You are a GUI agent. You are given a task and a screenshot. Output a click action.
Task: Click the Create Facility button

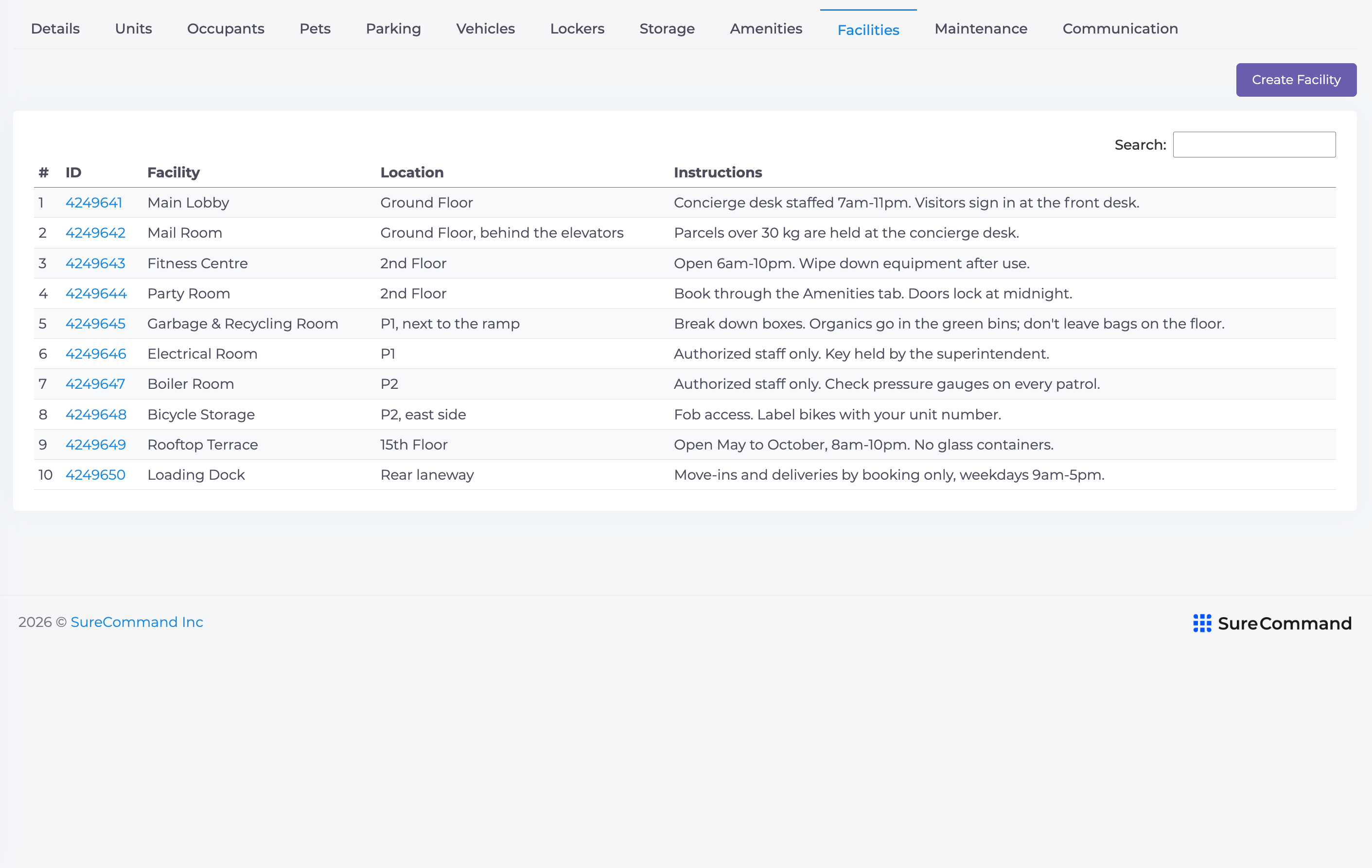click(1296, 80)
